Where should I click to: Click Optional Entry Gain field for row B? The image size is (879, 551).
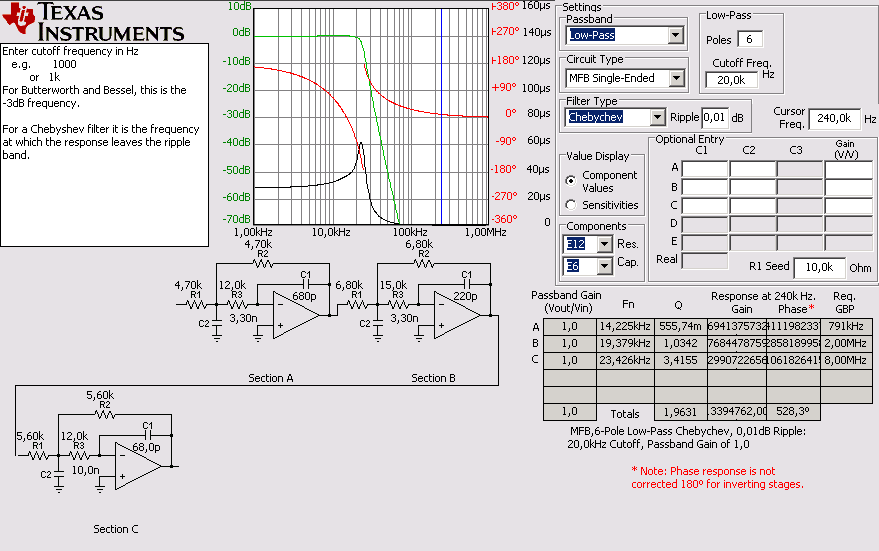pyautogui.click(x=848, y=187)
